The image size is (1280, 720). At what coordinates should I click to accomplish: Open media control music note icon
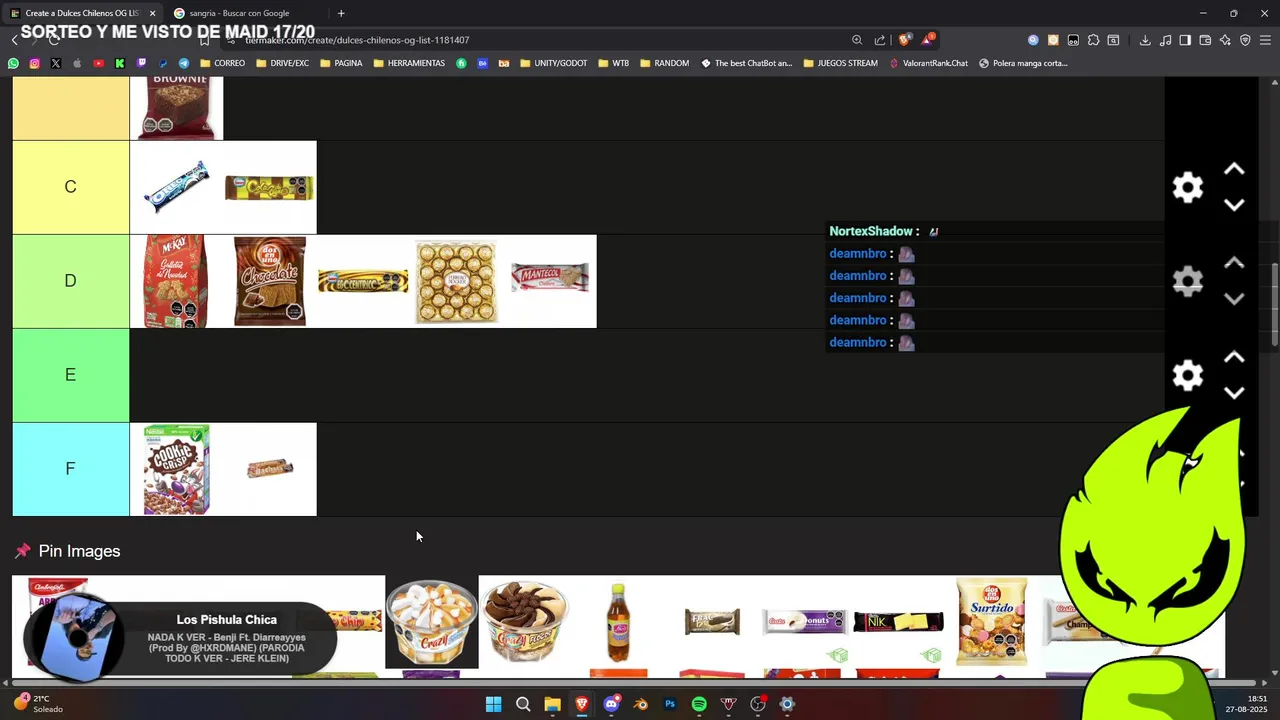coord(1165,40)
